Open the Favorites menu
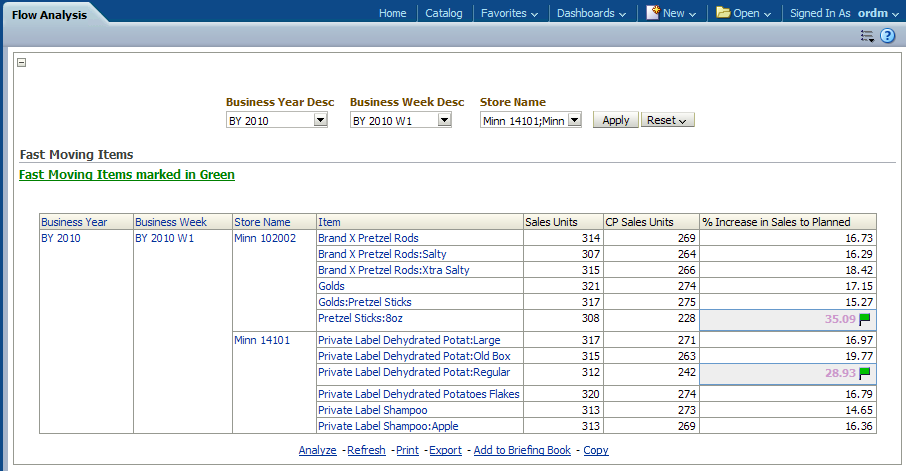The image size is (906, 471). (x=509, y=13)
